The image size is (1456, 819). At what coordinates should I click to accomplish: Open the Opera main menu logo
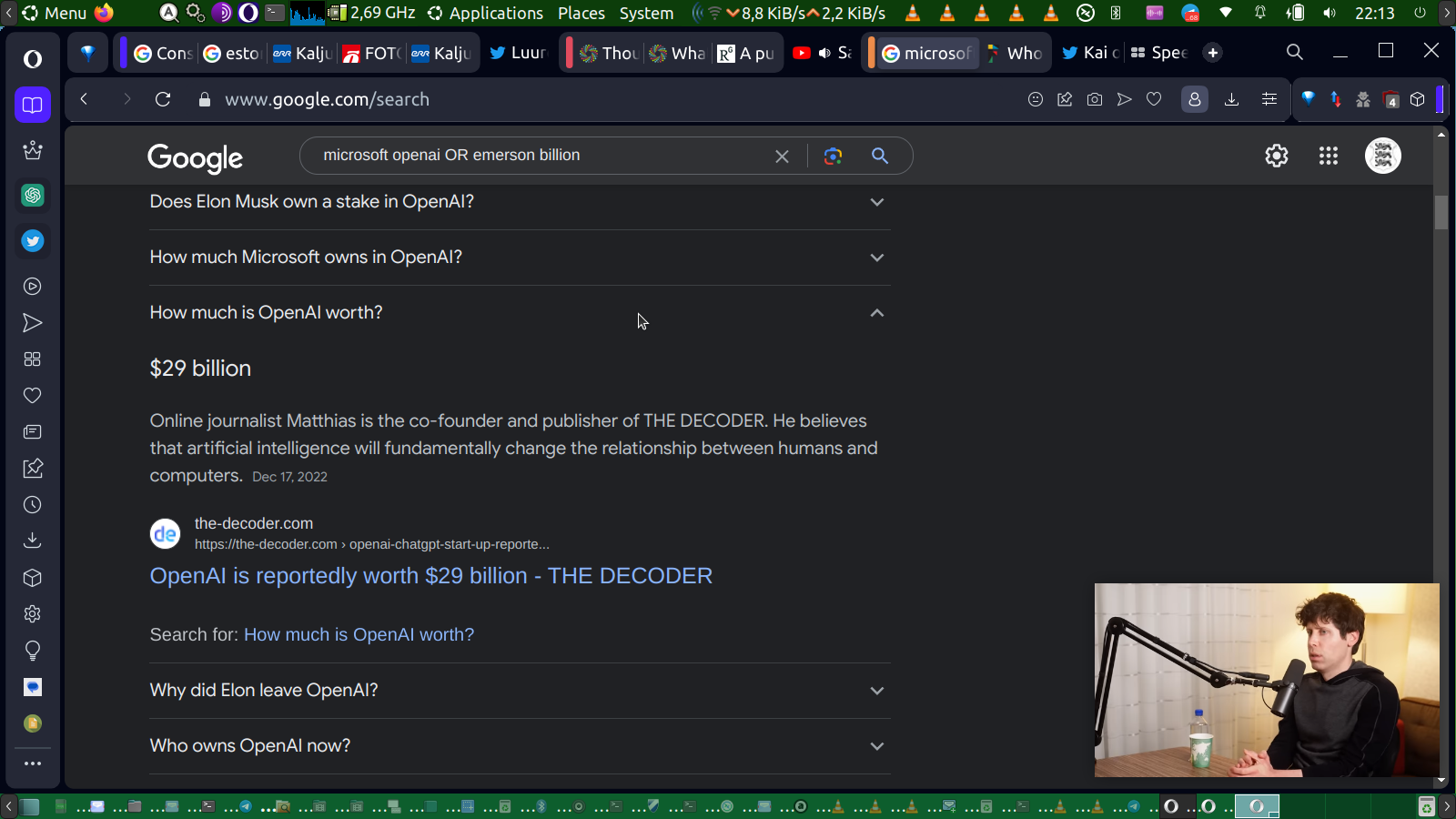33,59
